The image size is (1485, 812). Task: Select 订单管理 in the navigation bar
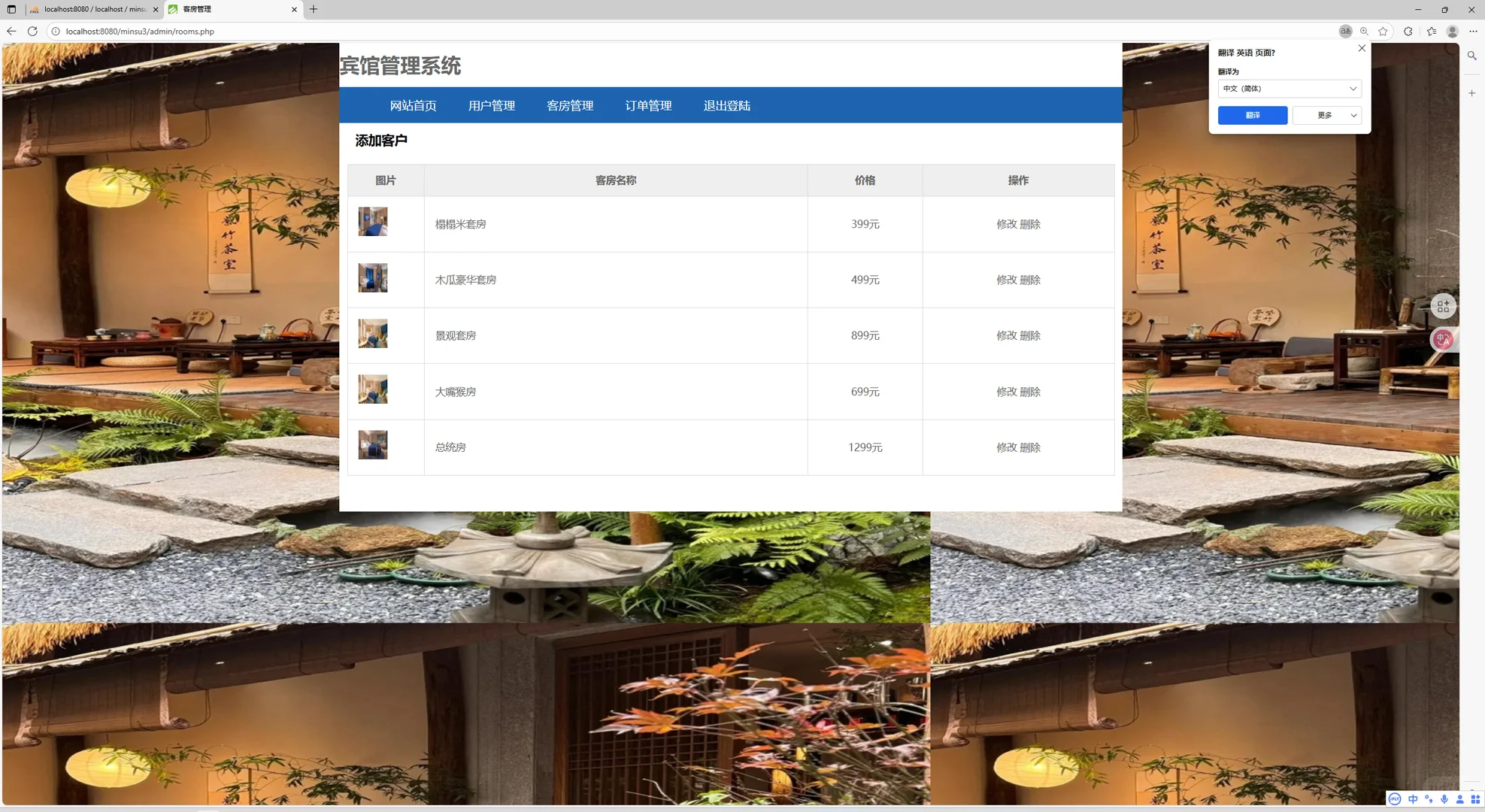tap(648, 105)
